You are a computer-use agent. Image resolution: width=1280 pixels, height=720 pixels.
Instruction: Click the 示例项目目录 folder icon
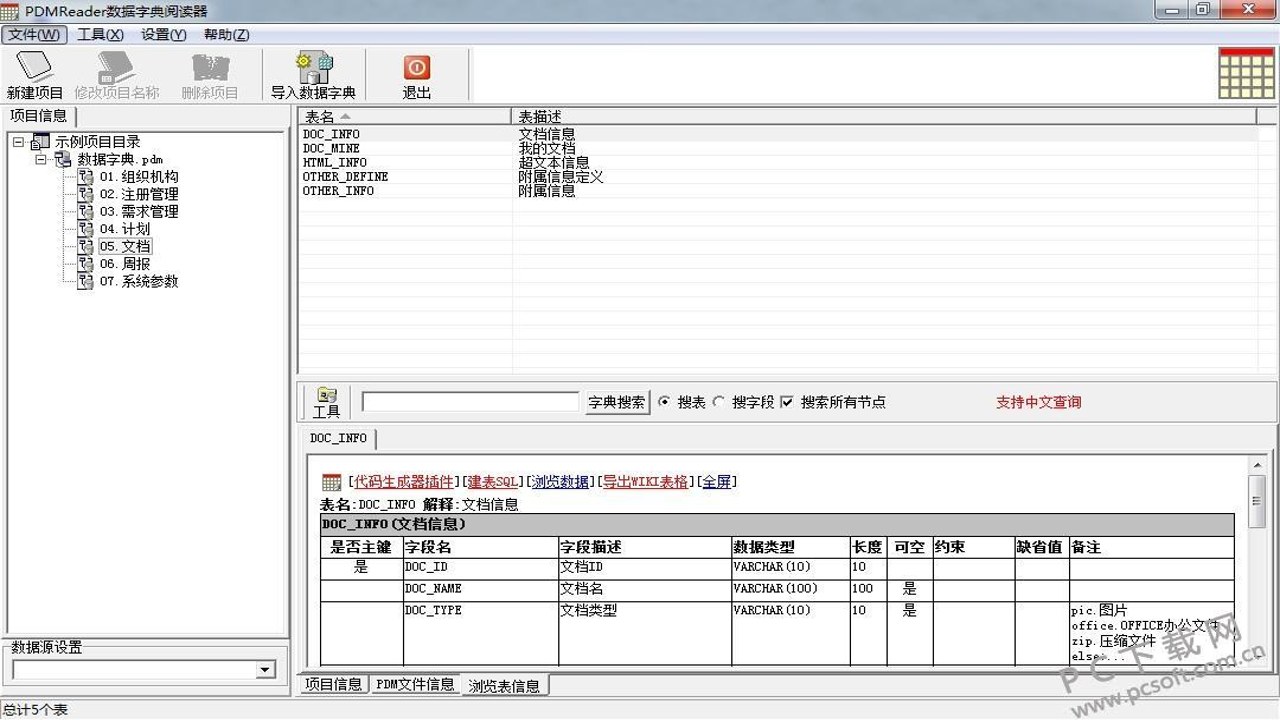(x=40, y=142)
